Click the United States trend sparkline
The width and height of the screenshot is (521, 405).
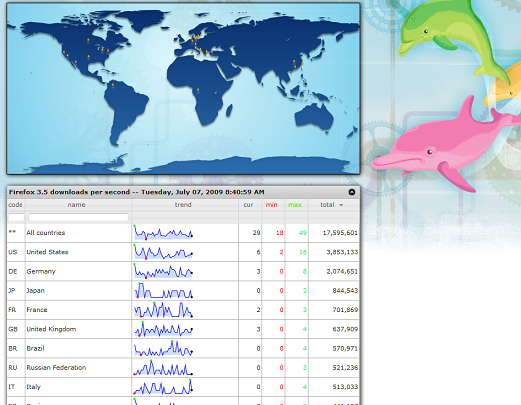[x=163, y=252]
